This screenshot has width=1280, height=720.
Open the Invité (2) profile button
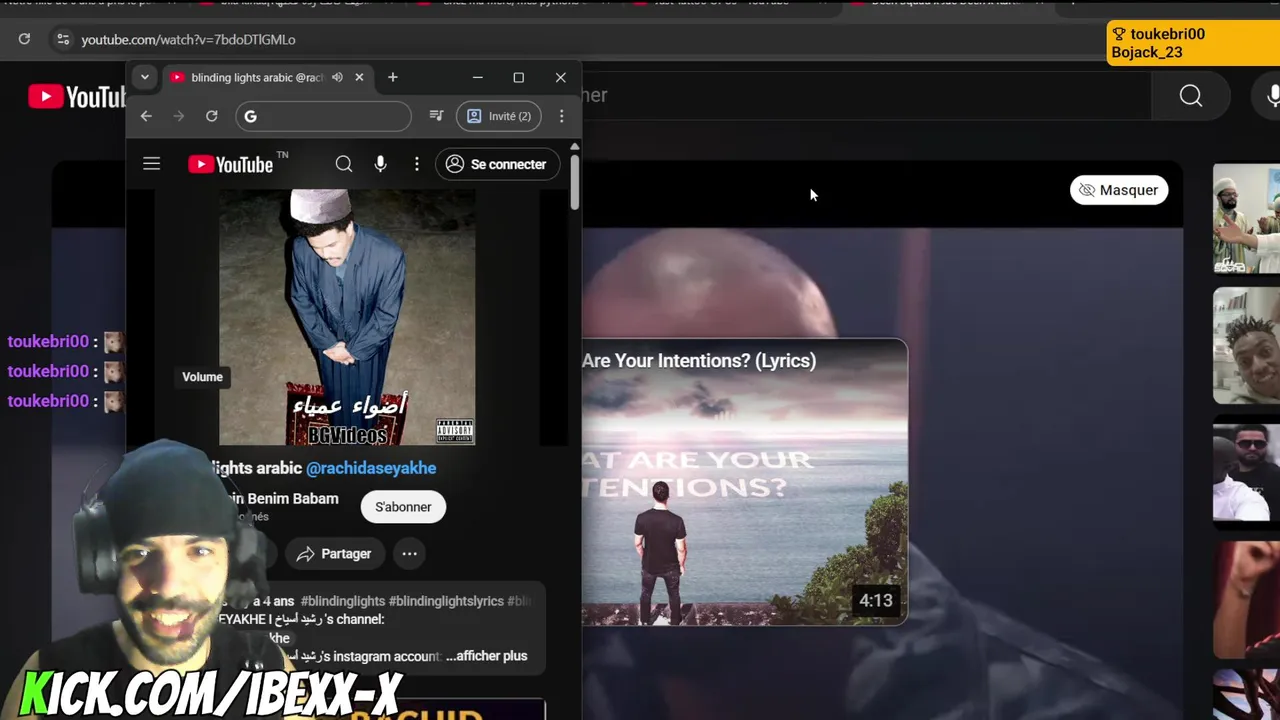click(499, 116)
